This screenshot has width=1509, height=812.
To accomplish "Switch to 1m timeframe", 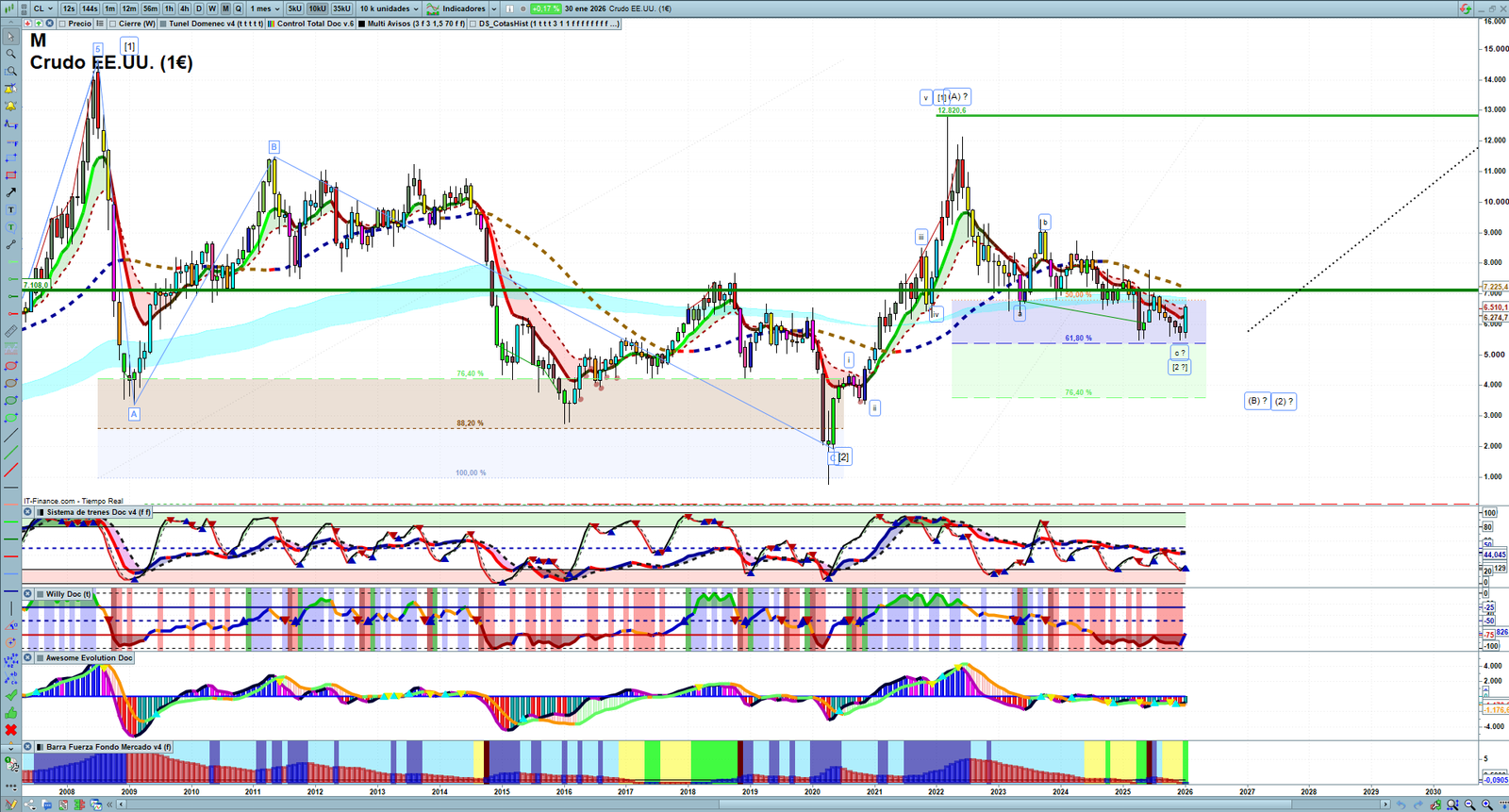I will [x=110, y=8].
